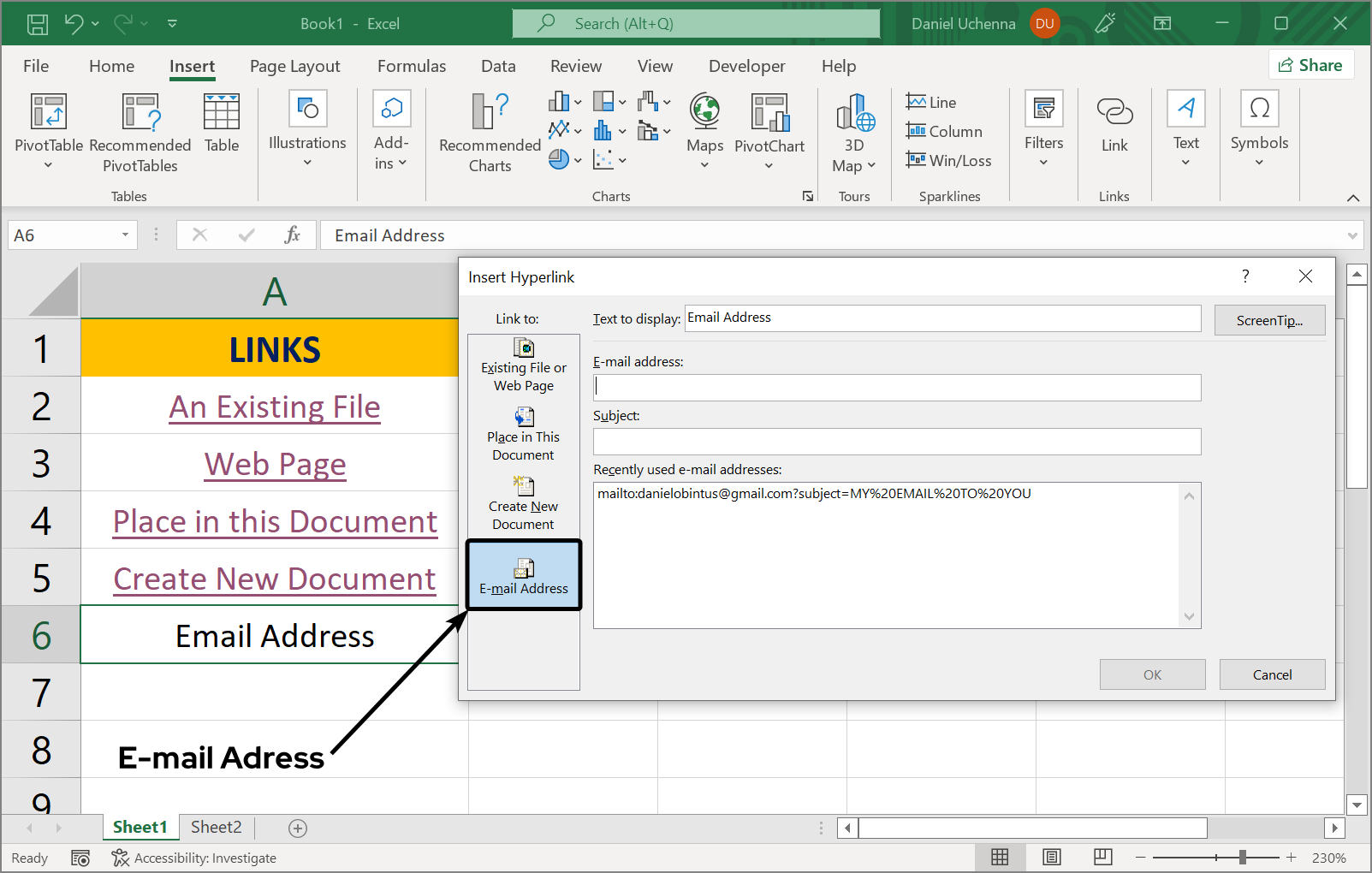Open the Illustrations dropdown
The image size is (1372, 873).
pos(307,128)
